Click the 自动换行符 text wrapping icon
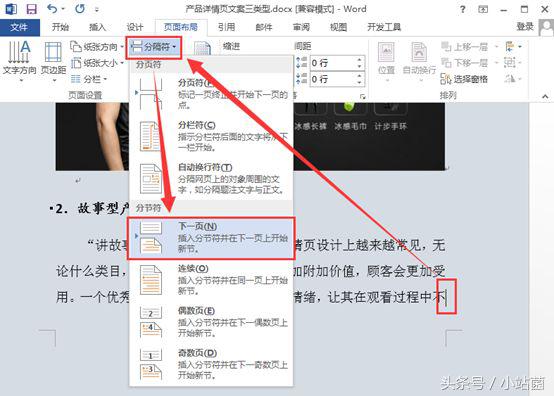 [151, 179]
